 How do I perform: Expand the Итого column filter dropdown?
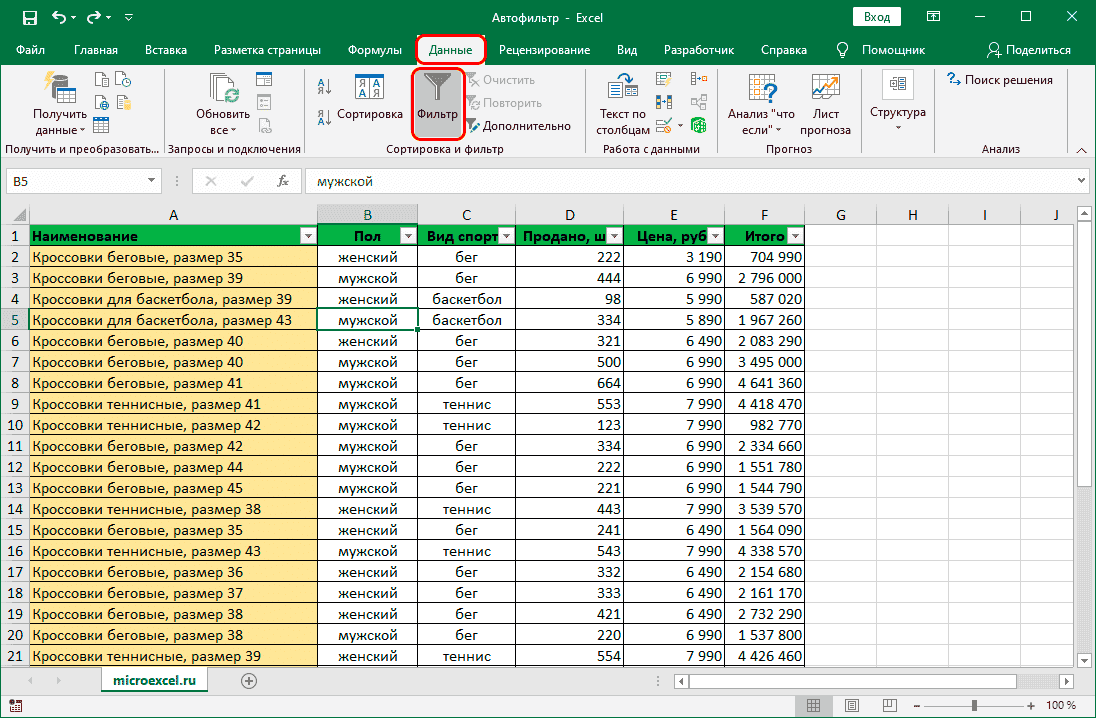coord(795,236)
